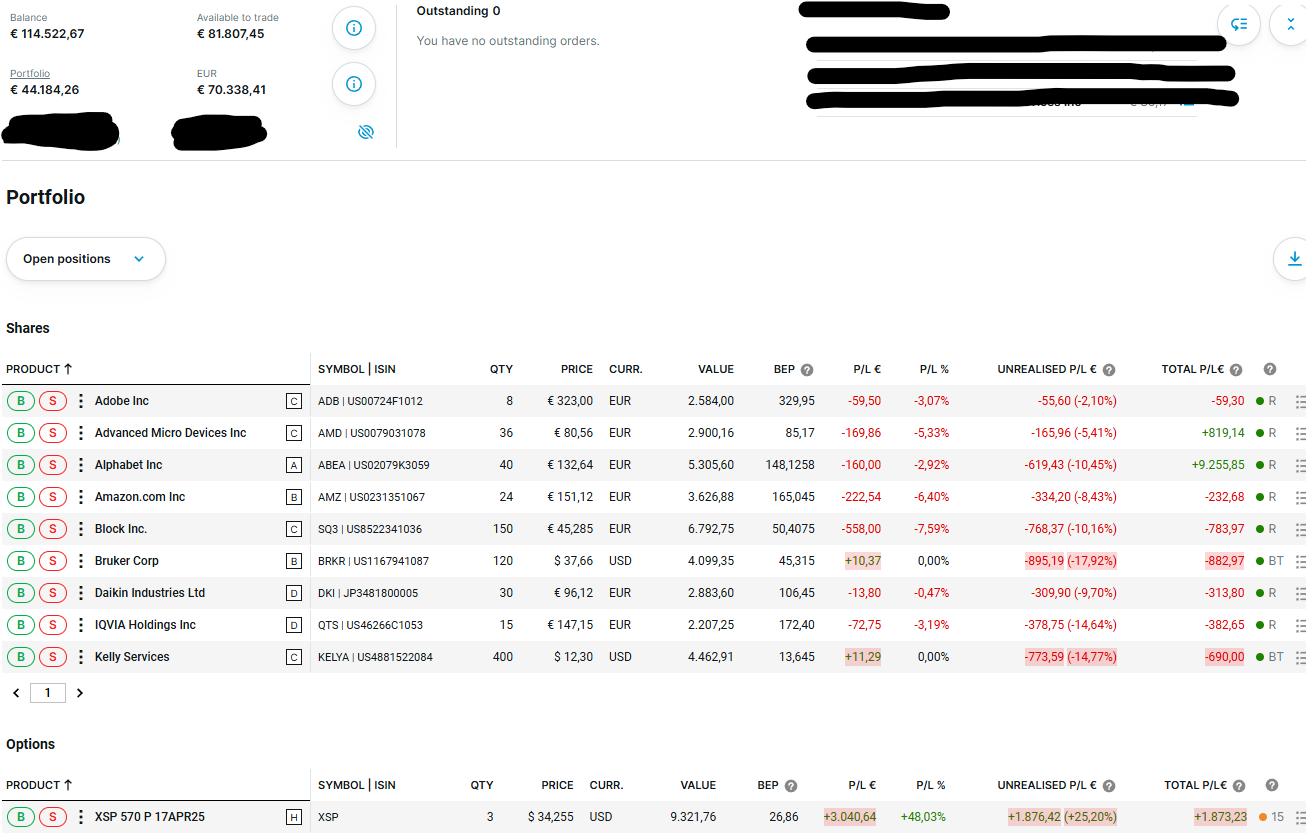Click the page number 1 field
Image resolution: width=1306 pixels, height=840 pixels.
(x=48, y=693)
